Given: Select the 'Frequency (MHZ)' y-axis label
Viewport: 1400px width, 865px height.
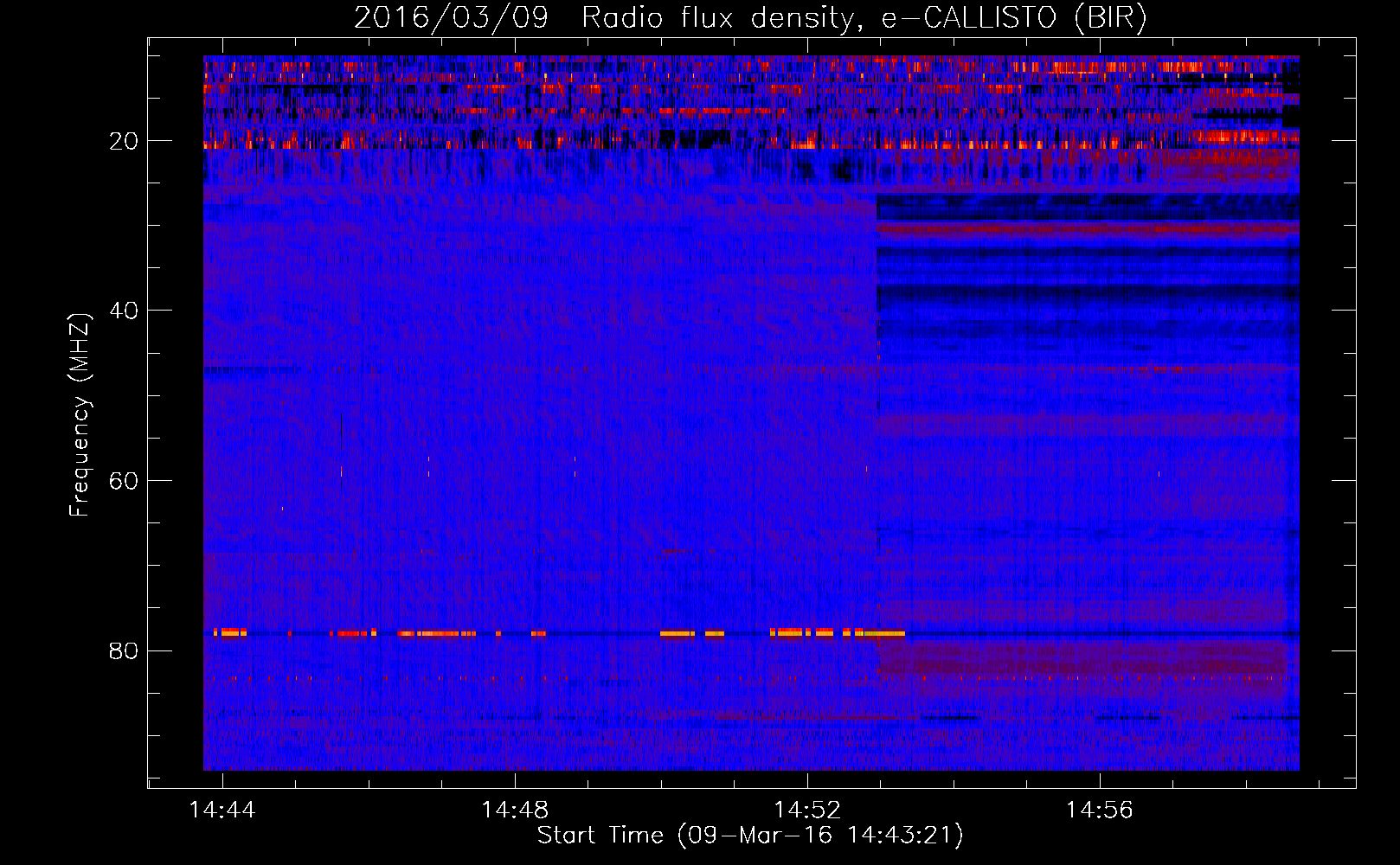Looking at the screenshot, I should (80, 415).
